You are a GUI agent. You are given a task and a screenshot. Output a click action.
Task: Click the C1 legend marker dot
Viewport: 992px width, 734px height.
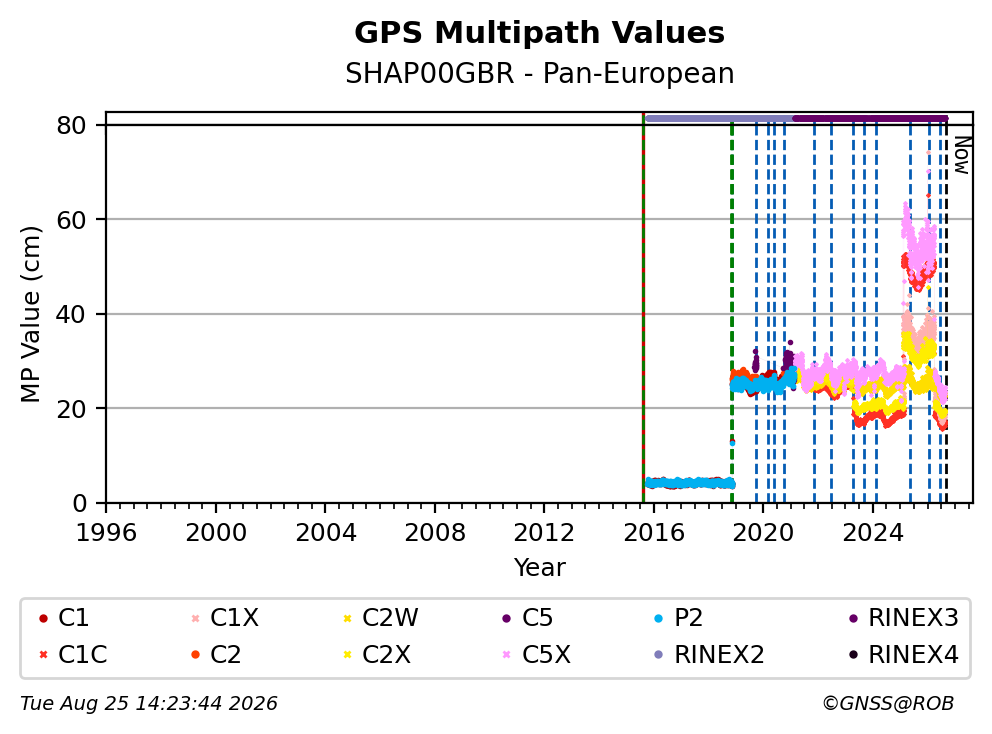click(x=43, y=618)
